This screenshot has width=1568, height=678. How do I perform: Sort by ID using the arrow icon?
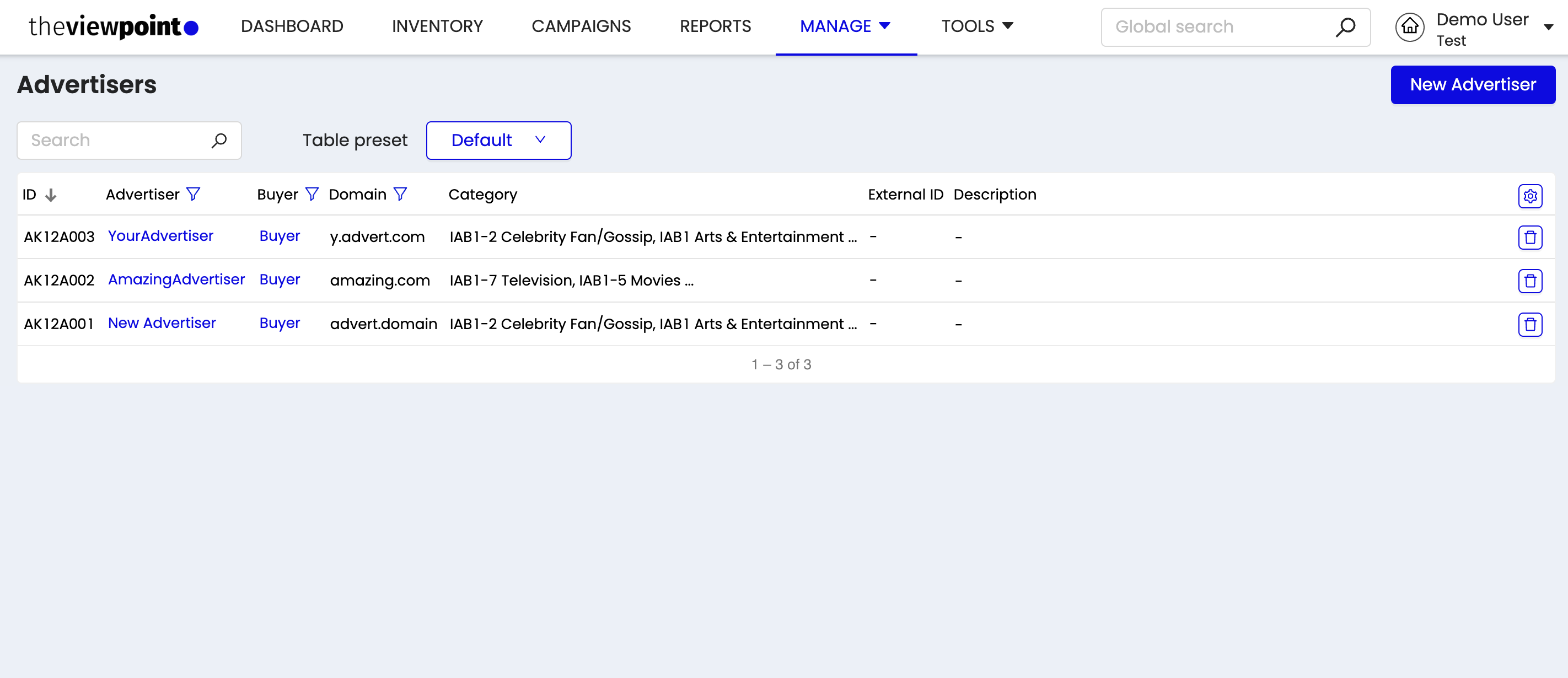tap(51, 195)
